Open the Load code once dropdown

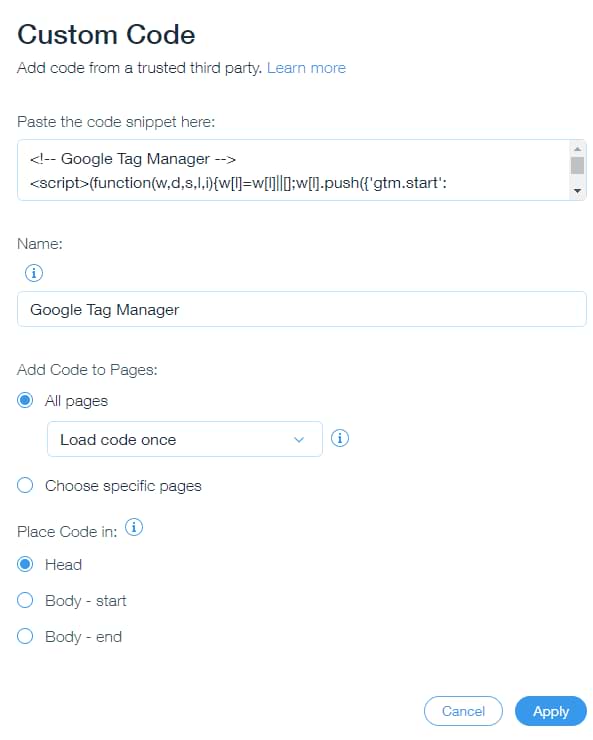[185, 439]
